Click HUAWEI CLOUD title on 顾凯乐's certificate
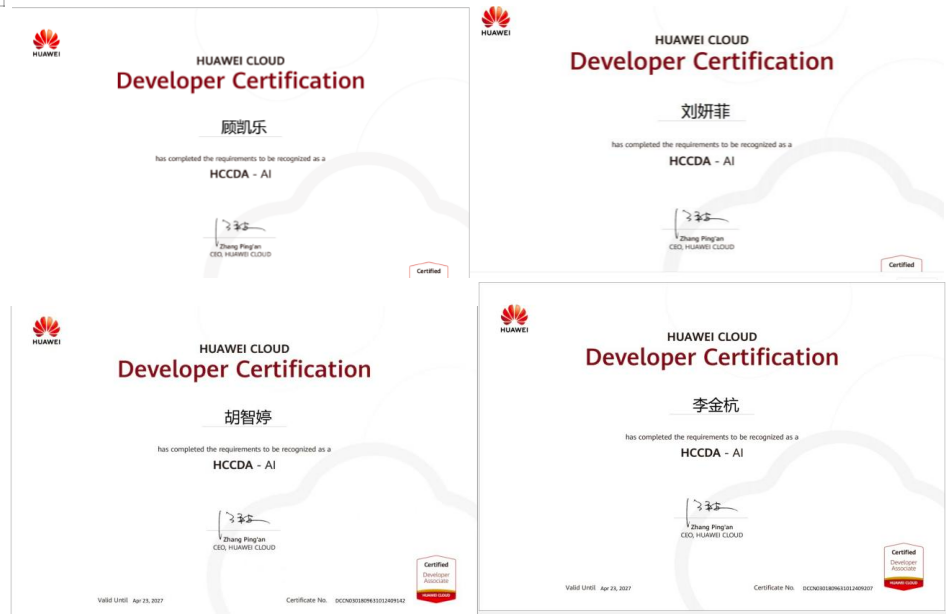Image resolution: width=952 pixels, height=616 pixels. tap(240, 61)
